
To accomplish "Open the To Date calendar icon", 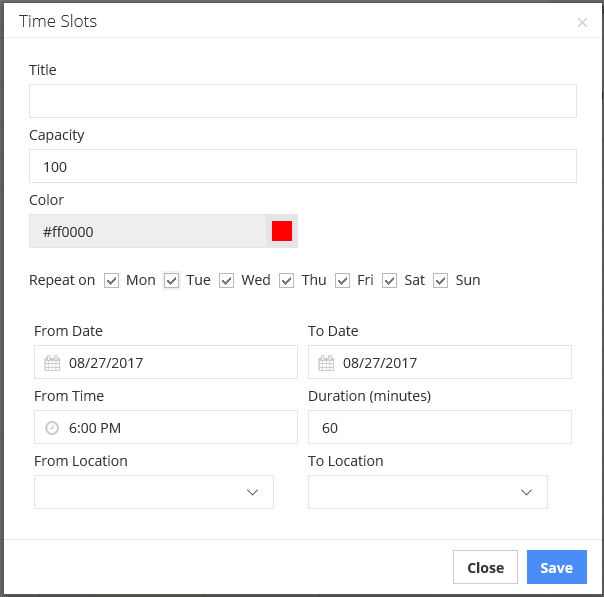I will [x=326, y=363].
